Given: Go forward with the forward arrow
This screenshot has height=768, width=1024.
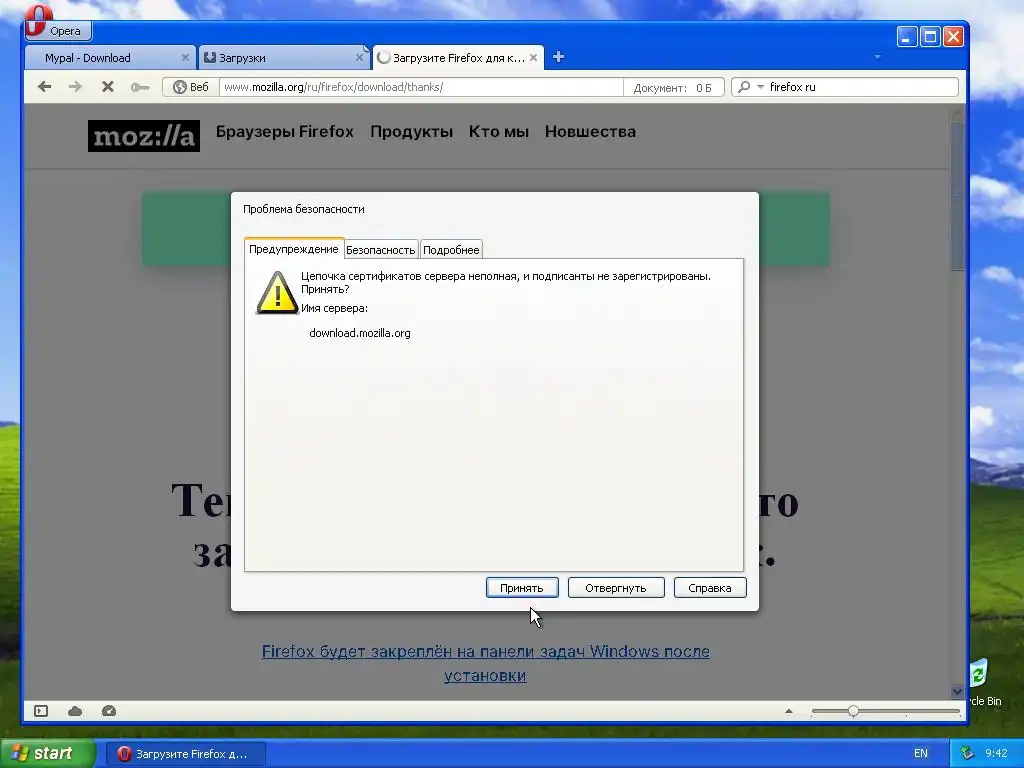Looking at the screenshot, I should [76, 86].
